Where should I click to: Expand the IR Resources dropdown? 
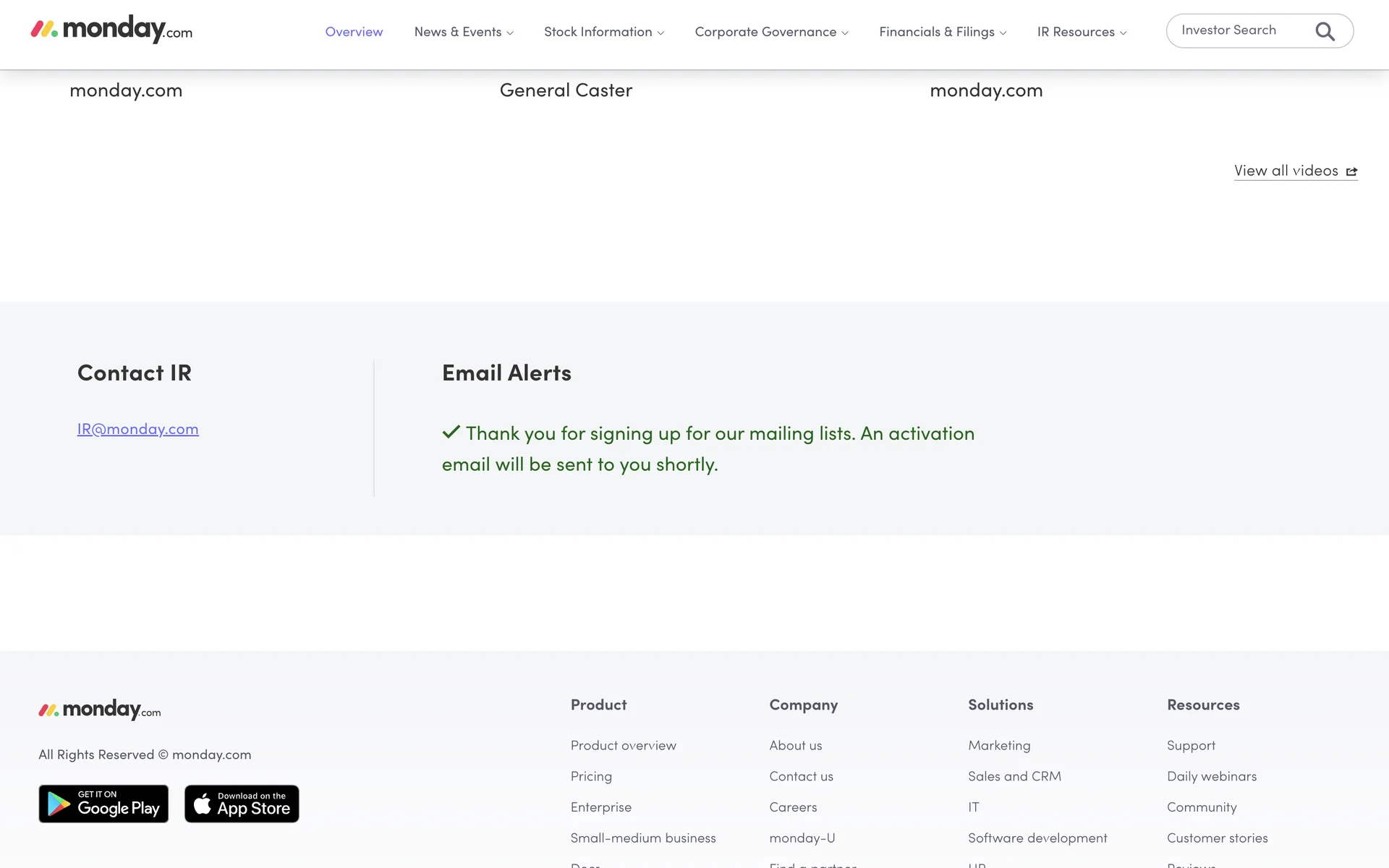pos(1081,32)
